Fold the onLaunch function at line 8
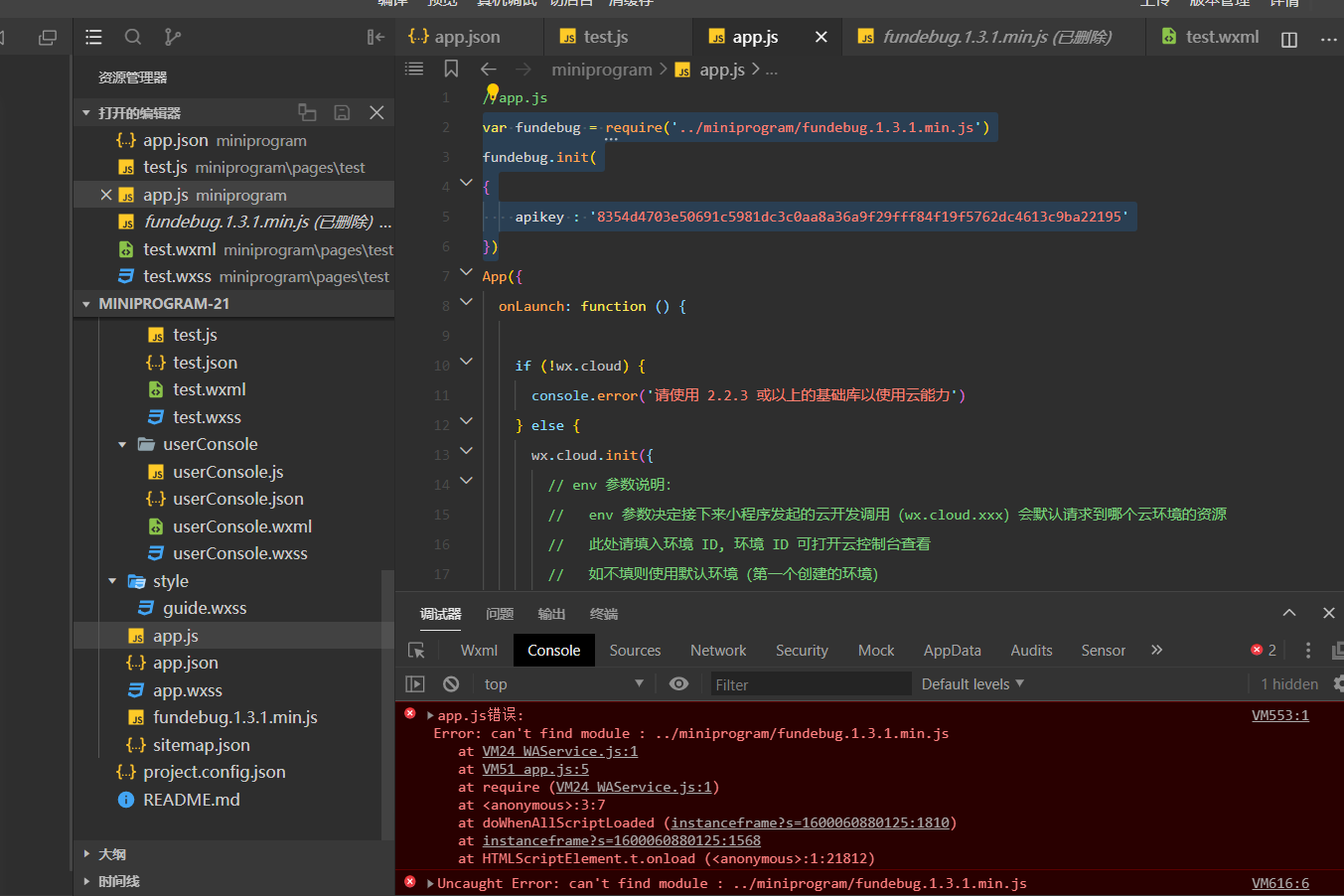 pos(466,301)
